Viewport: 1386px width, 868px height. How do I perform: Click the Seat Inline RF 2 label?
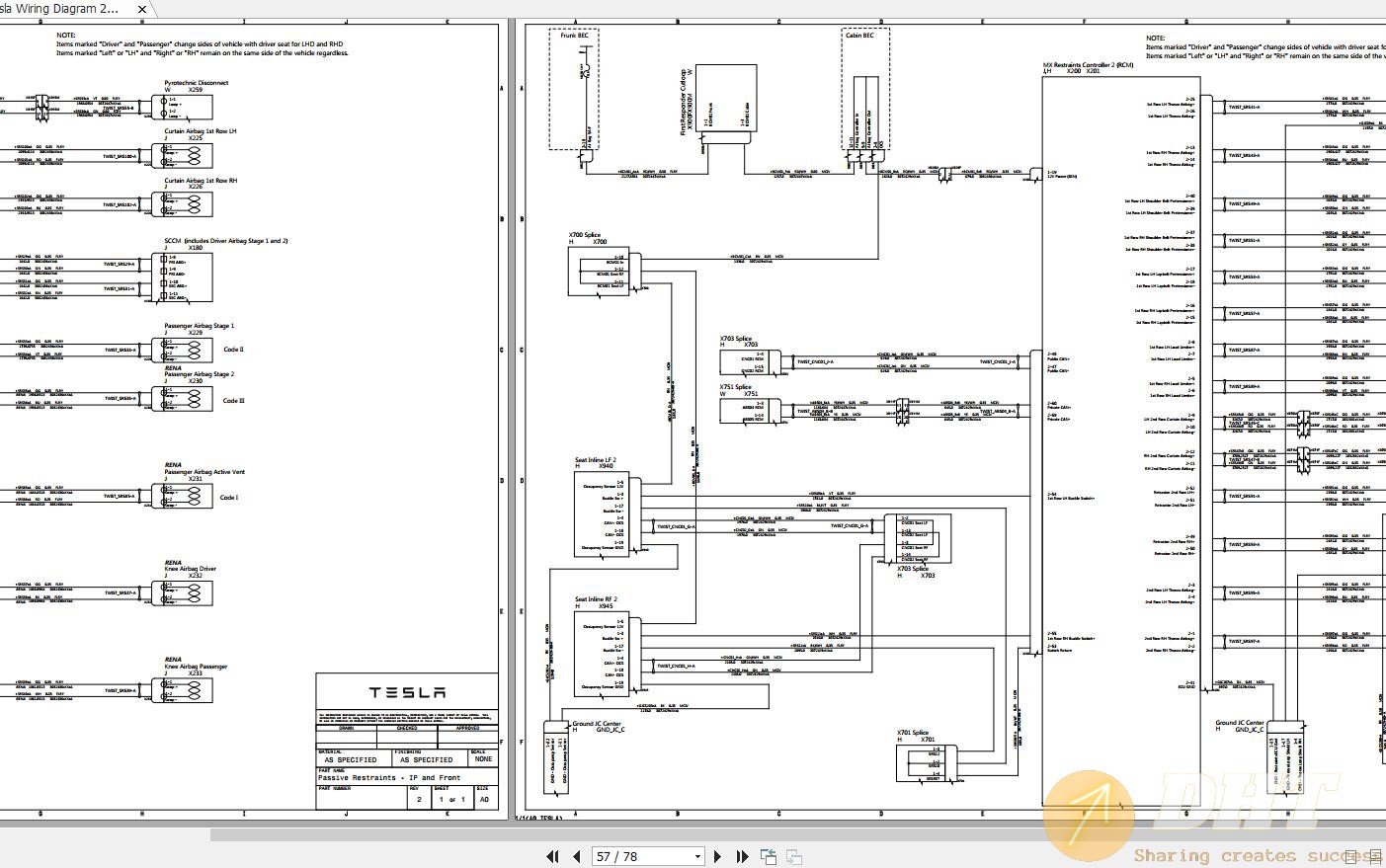(597, 599)
